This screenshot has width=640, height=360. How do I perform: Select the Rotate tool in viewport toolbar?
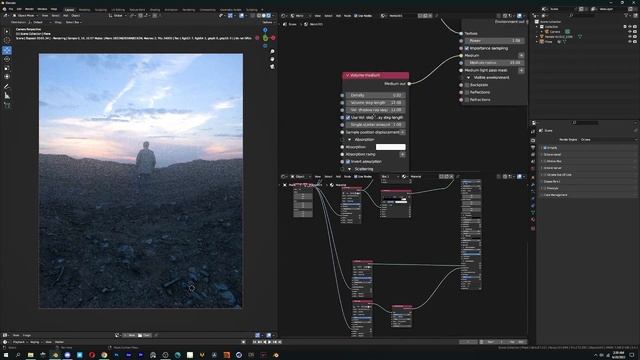[x=7, y=59]
